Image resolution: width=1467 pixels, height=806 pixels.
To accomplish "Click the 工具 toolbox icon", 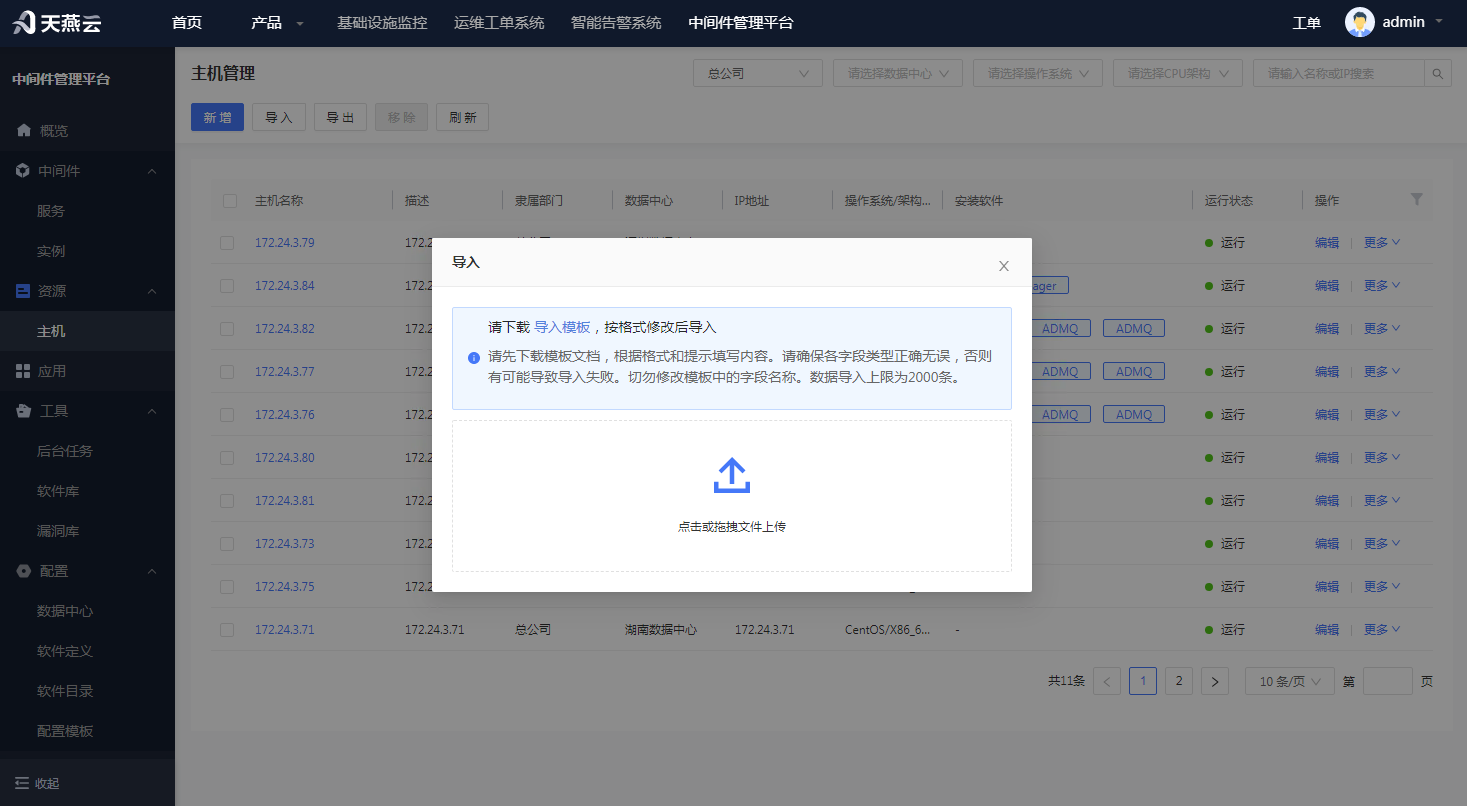I will coord(23,411).
